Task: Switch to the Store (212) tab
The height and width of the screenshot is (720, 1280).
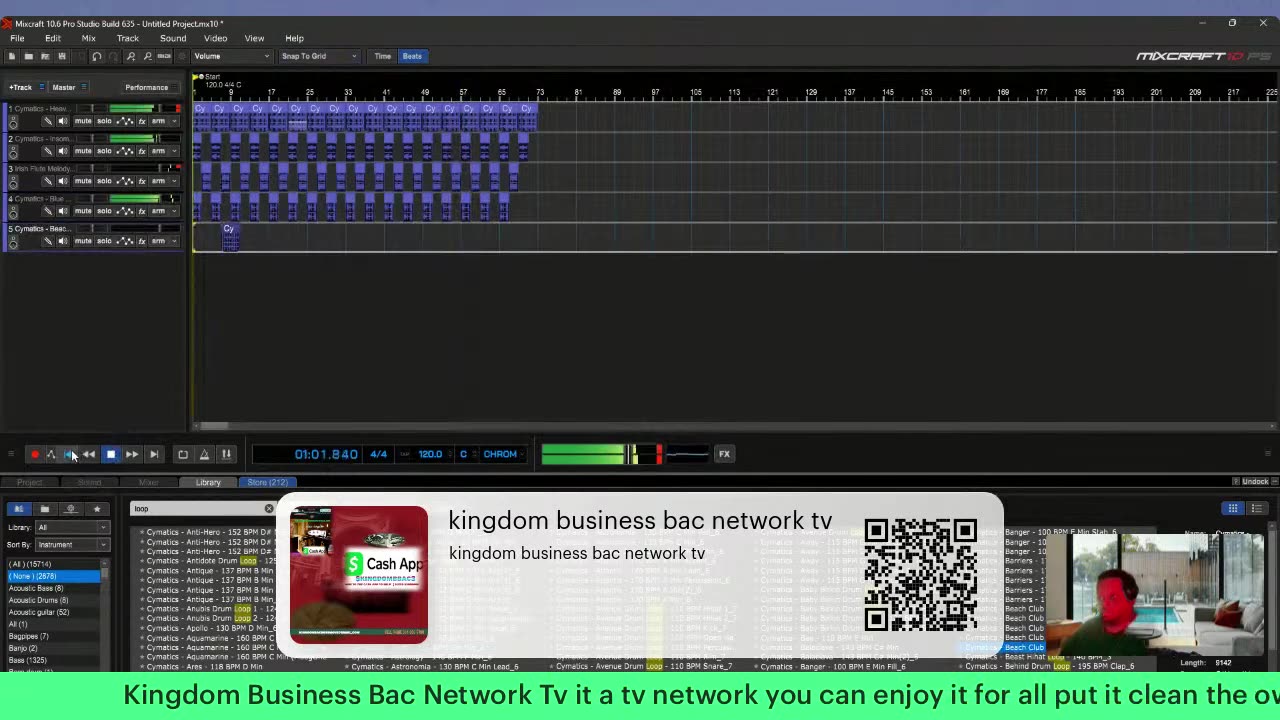Action: pos(267,482)
